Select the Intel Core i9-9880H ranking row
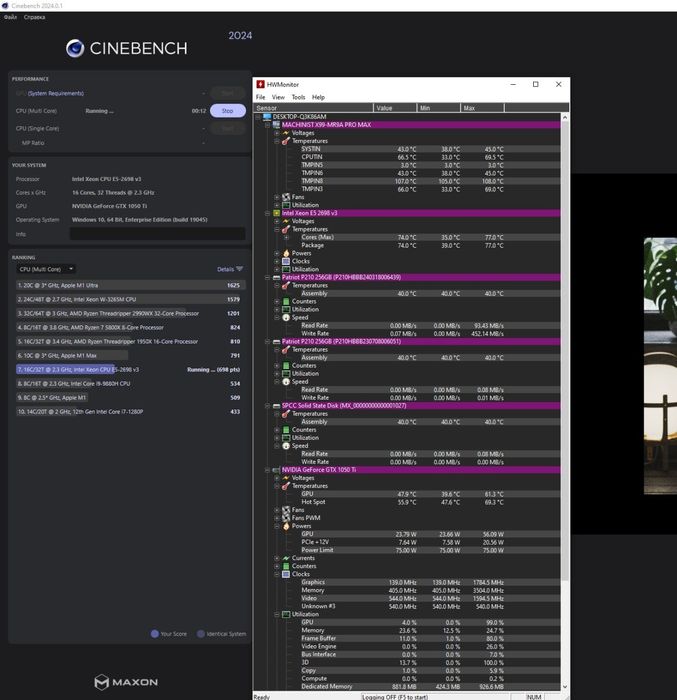Viewport: 677px width, 700px height. point(129,383)
